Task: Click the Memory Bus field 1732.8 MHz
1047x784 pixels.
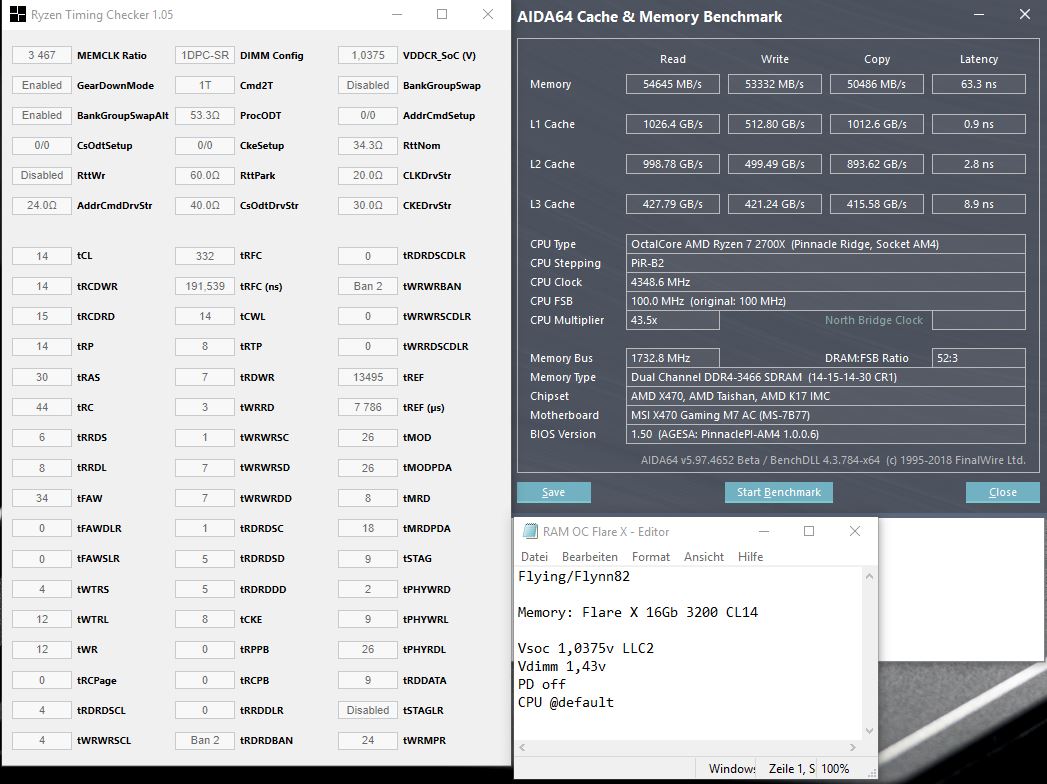Action: tap(672, 358)
